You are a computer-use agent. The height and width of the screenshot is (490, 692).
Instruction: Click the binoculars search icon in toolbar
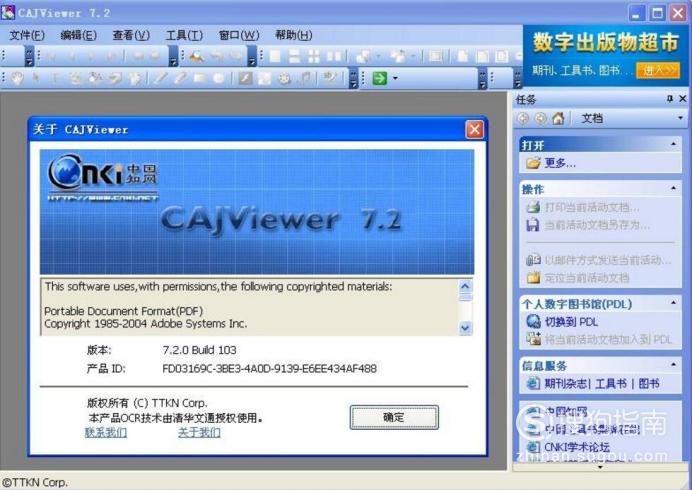point(196,56)
